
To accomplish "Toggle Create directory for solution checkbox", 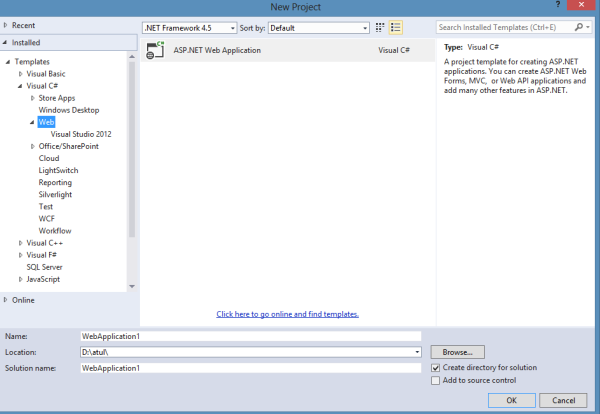I will [435, 368].
